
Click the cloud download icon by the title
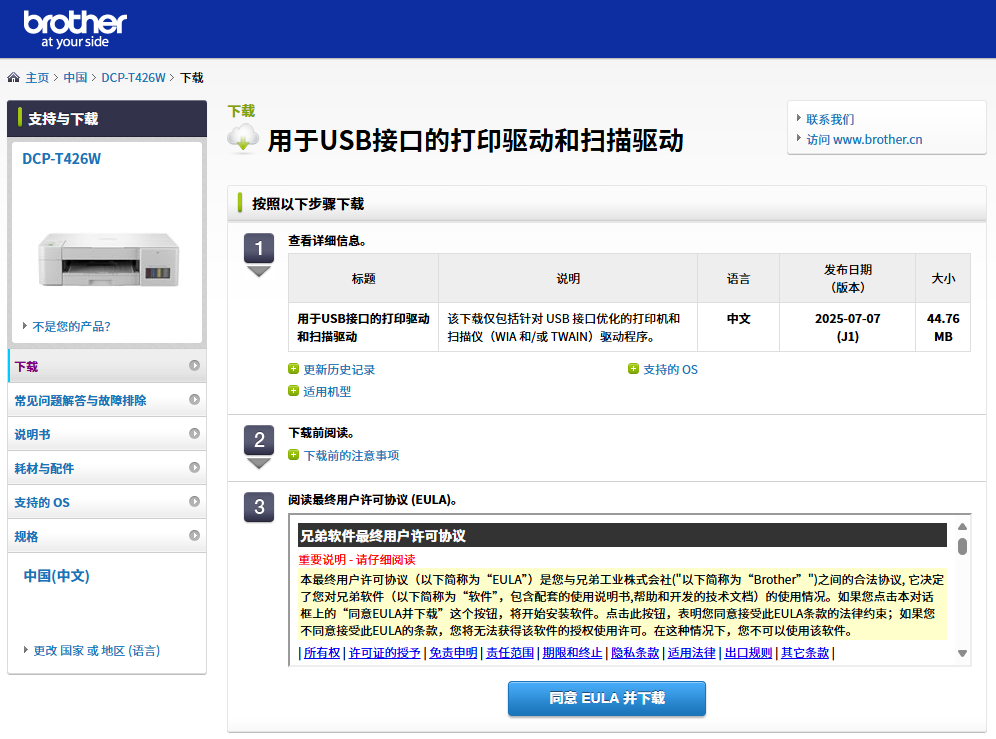(x=243, y=139)
